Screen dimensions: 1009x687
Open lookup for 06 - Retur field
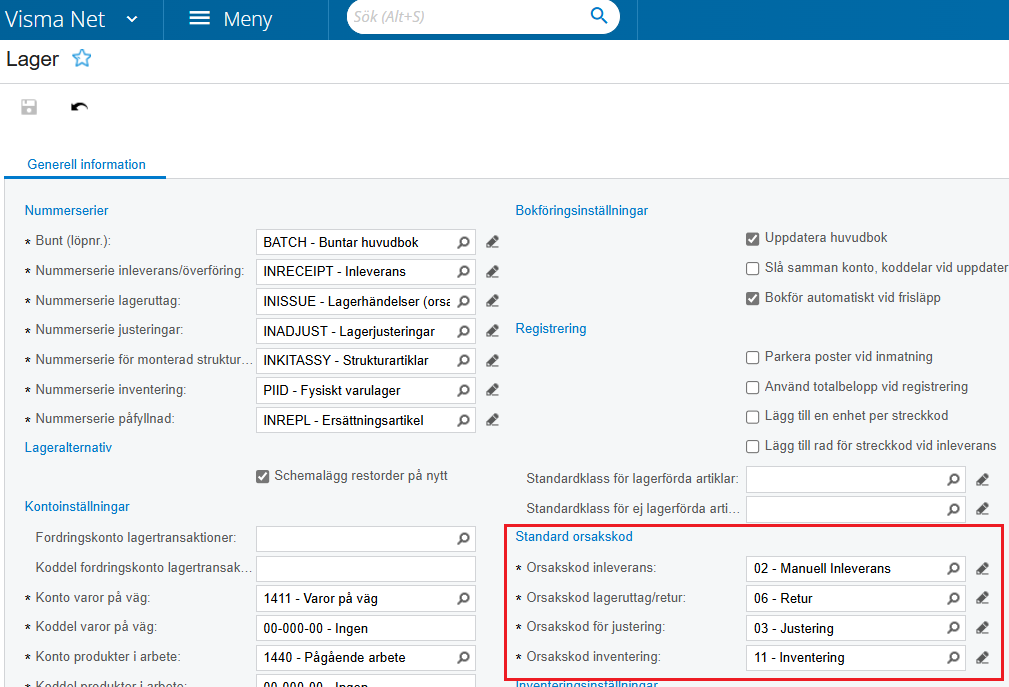953,598
